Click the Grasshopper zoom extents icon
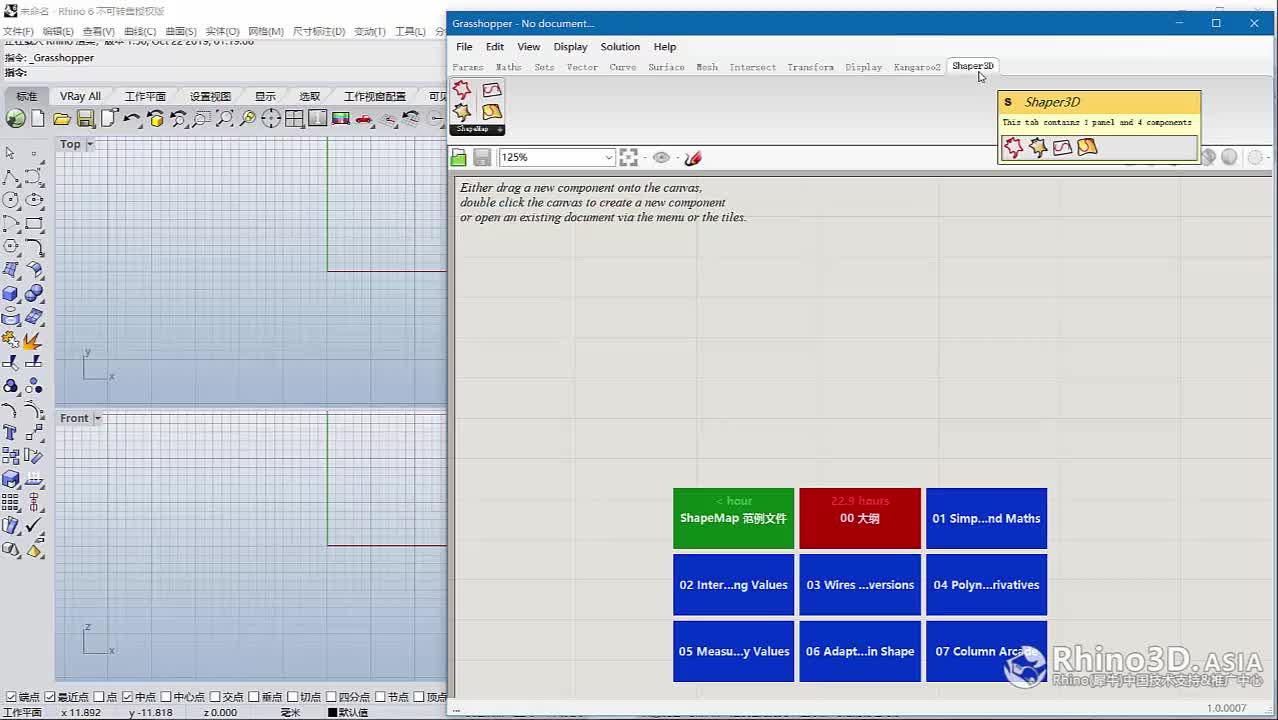 pos(628,157)
